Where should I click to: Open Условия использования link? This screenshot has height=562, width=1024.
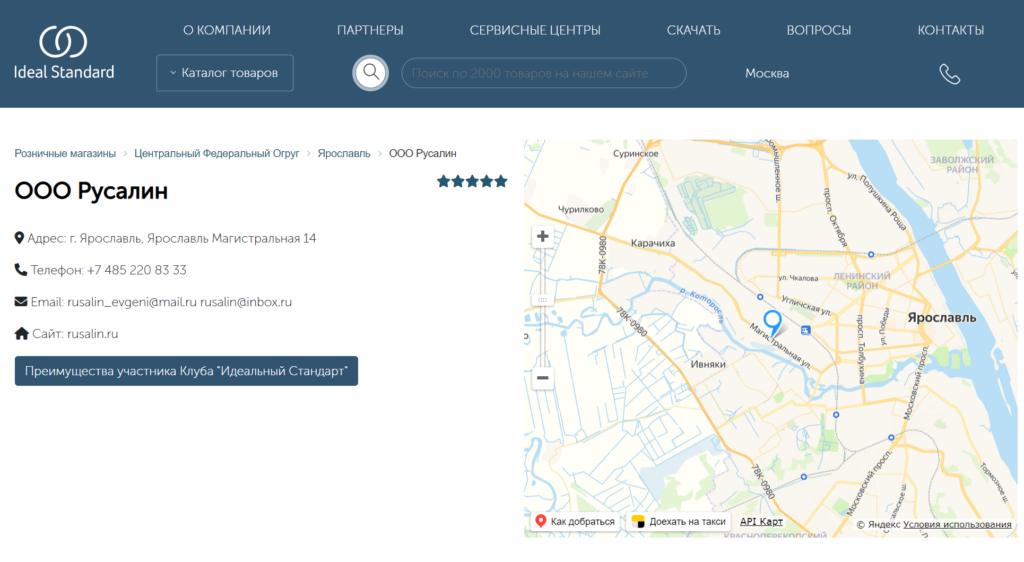(957, 524)
